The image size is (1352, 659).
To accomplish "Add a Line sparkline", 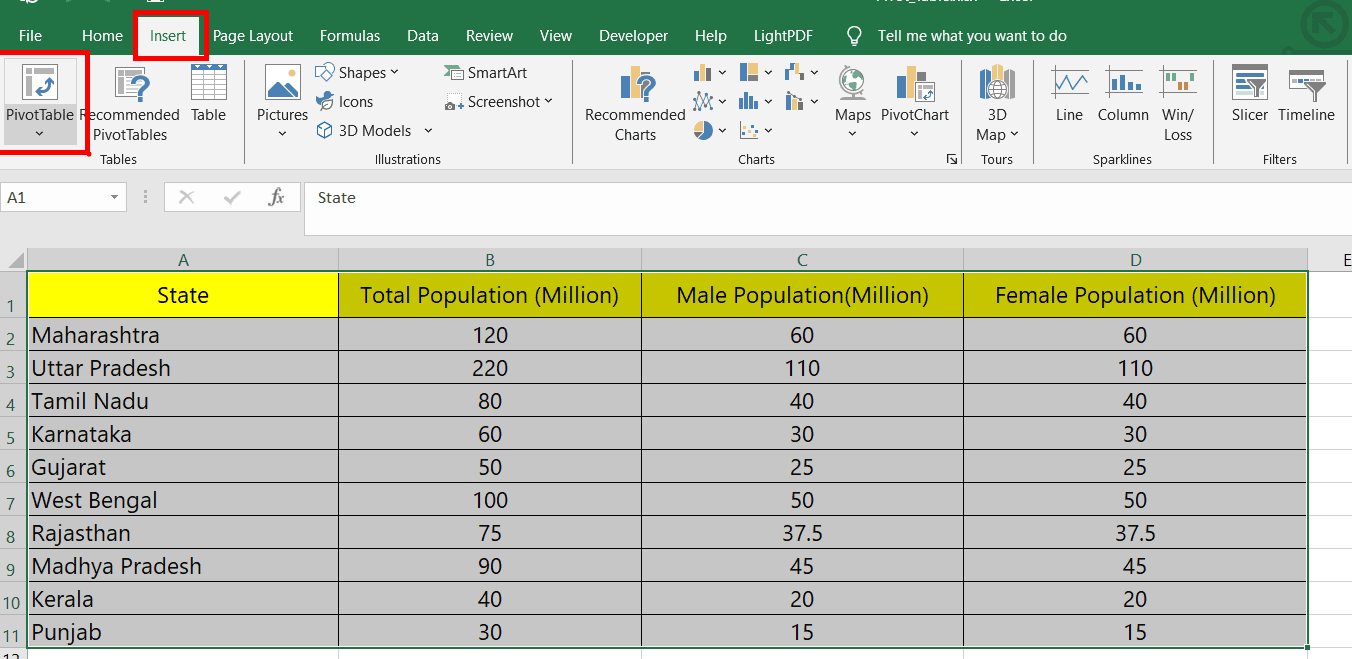I will (x=1069, y=86).
